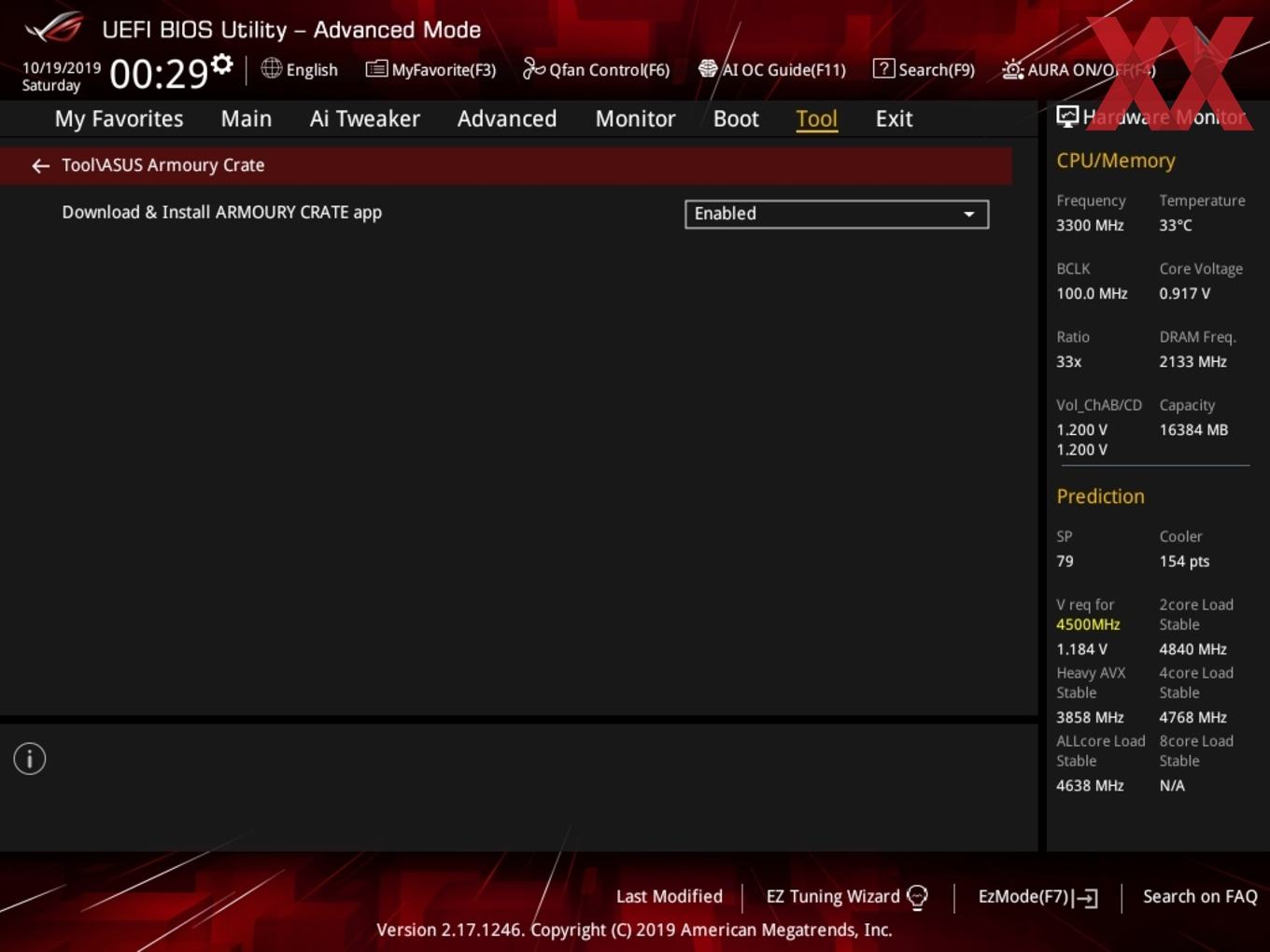This screenshot has height=952, width=1270.
Task: Click Search on FAQ
Action: tap(1200, 897)
